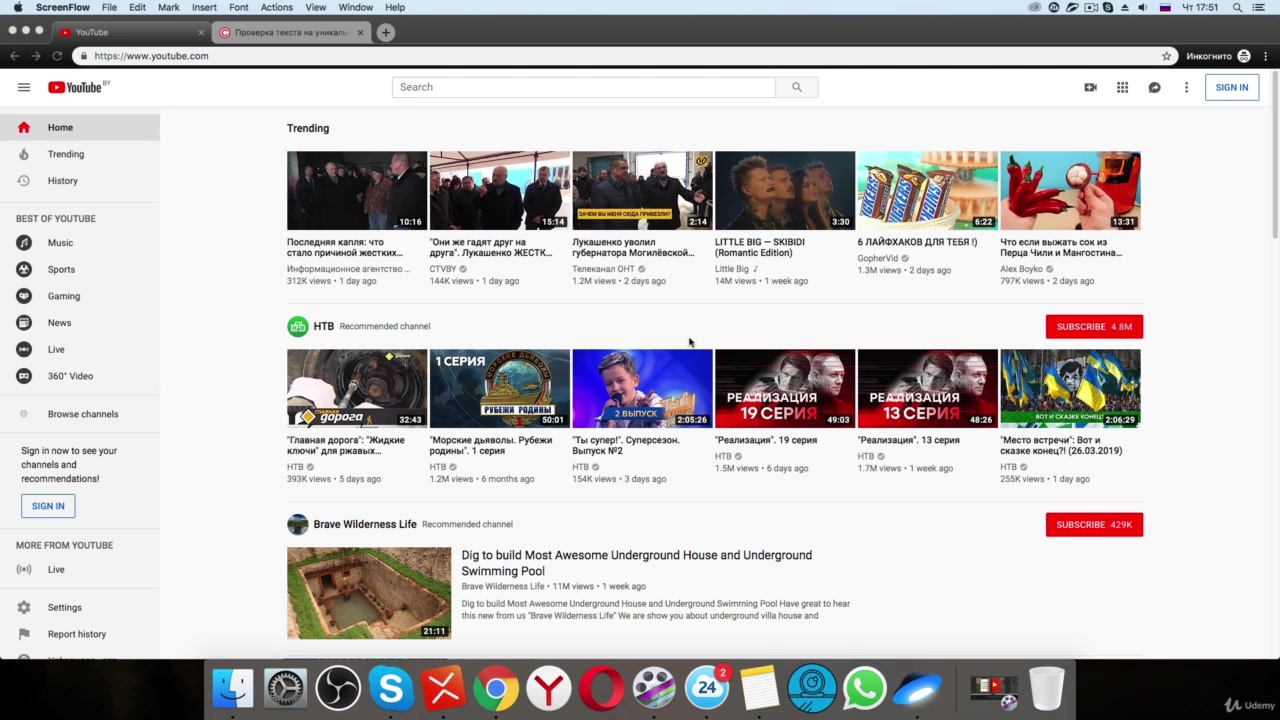1280x720 pixels.
Task: Subscribe to НТВ channel 4.8M
Action: [1094, 326]
